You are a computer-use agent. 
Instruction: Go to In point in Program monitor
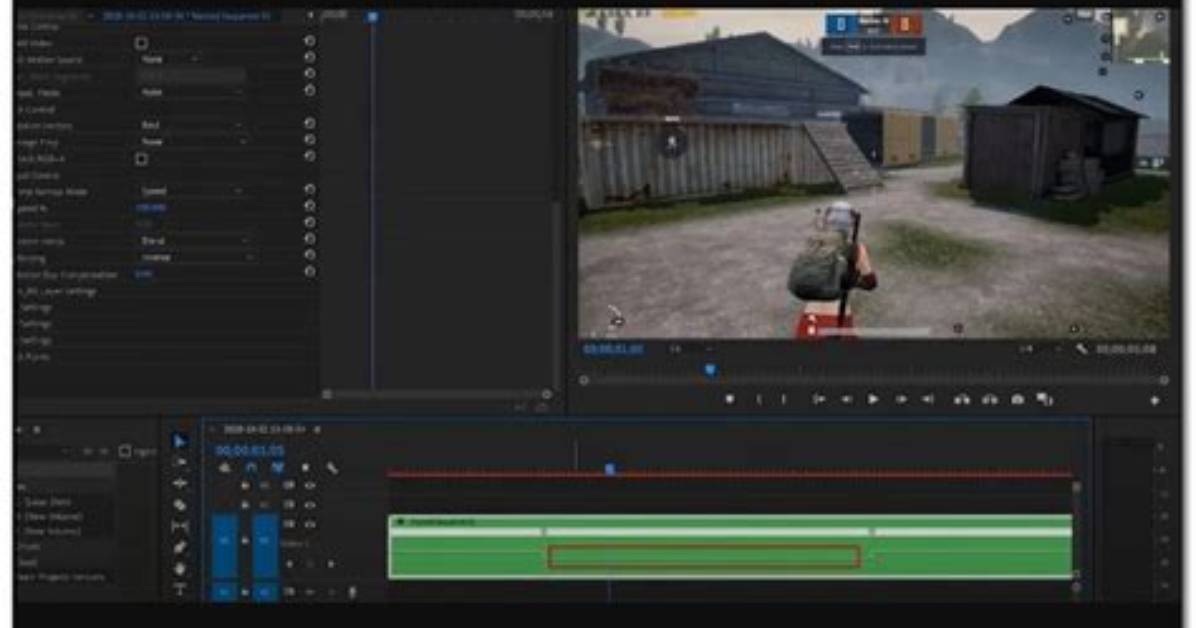[x=818, y=399]
